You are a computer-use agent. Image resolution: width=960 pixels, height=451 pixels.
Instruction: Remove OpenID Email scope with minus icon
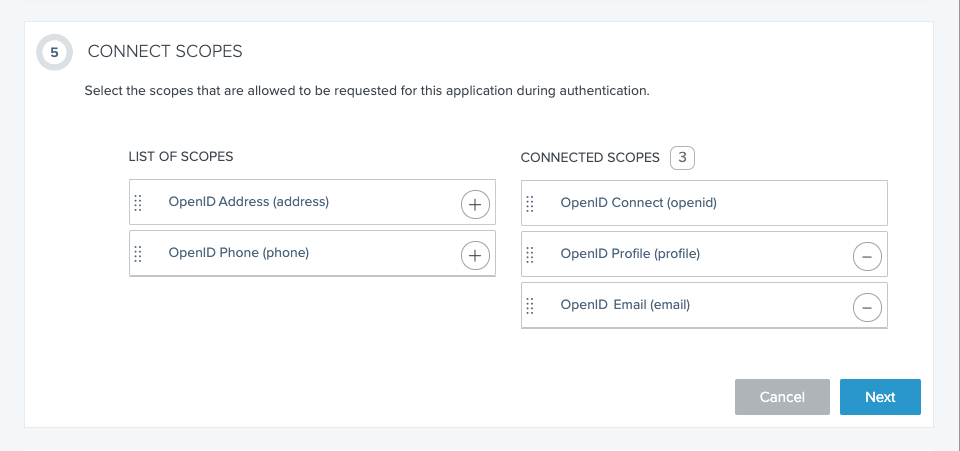pyautogui.click(x=867, y=308)
